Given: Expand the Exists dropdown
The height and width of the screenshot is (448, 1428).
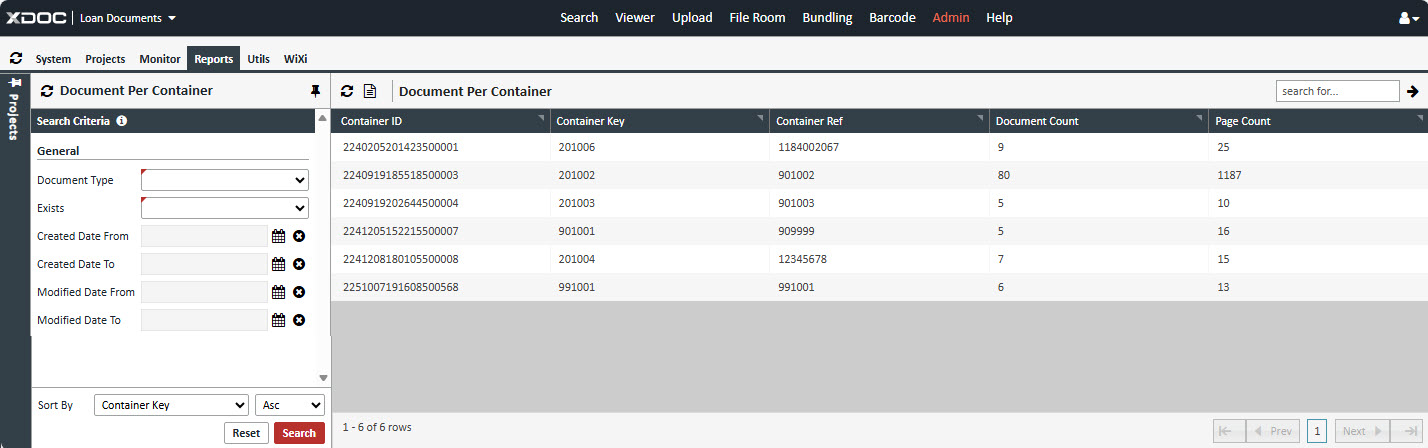Looking at the screenshot, I should point(225,208).
